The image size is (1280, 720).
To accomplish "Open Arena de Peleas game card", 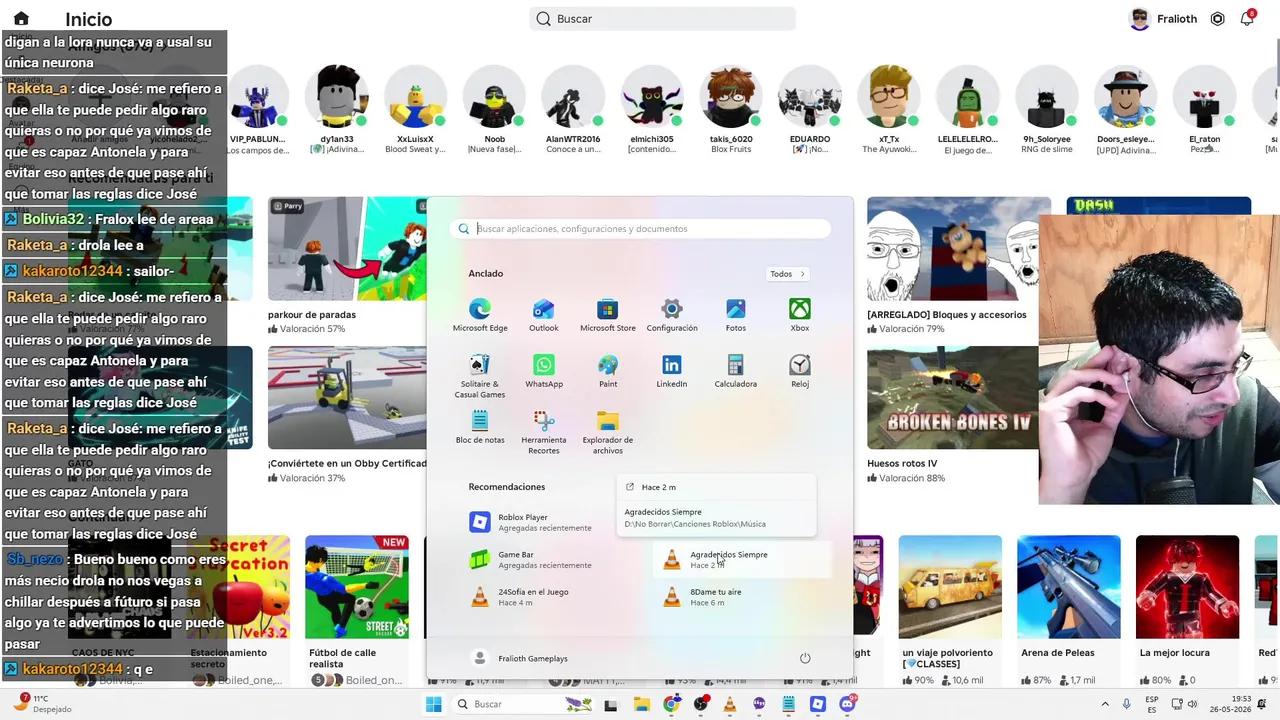I will click(x=1069, y=587).
